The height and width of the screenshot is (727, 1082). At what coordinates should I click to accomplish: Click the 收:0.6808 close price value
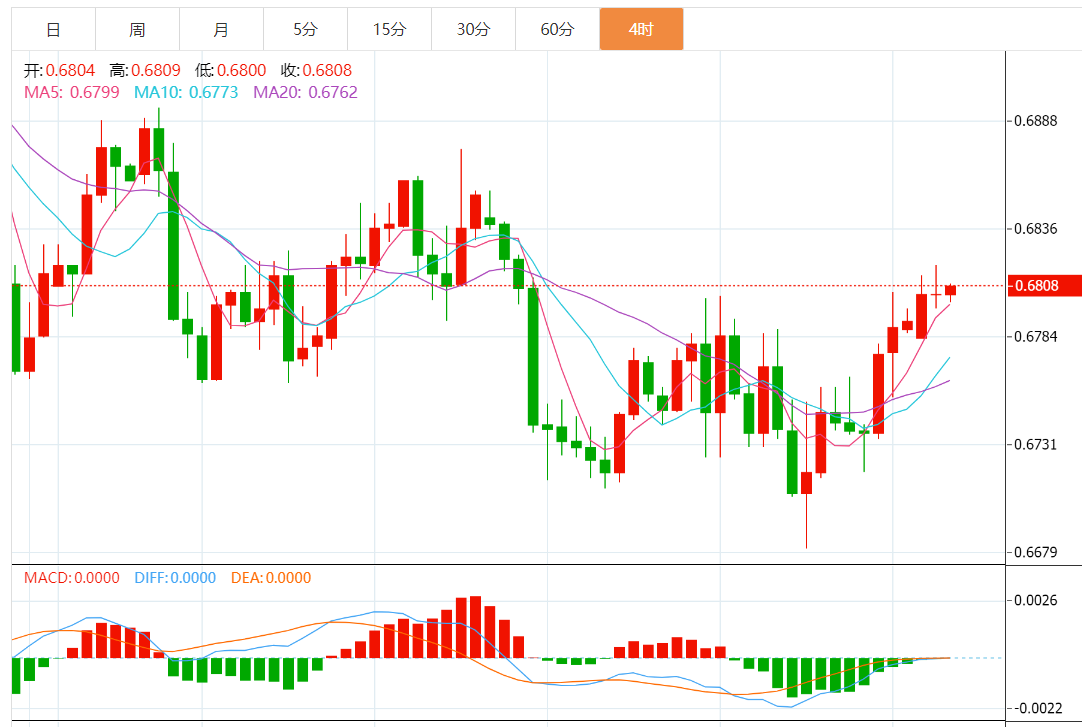tap(316, 70)
